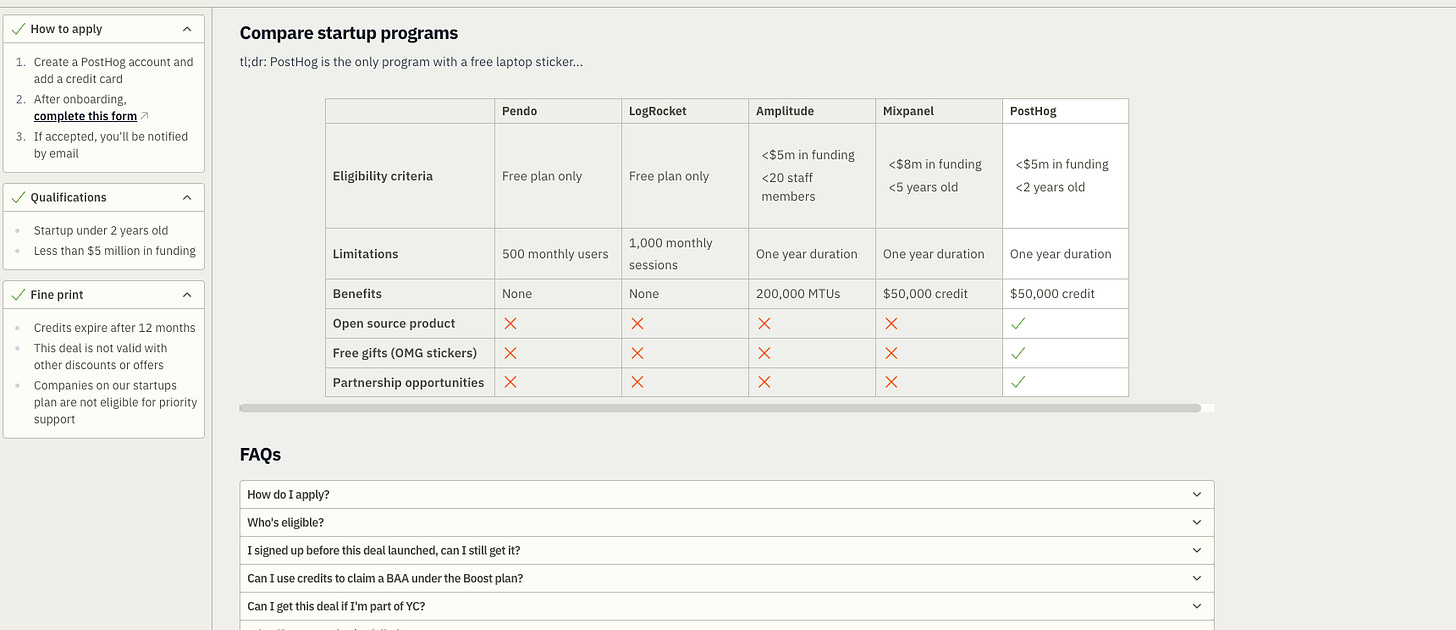The width and height of the screenshot is (1456, 630).
Task: Click the green checkmark next to Qualifications
Action: coord(18,197)
